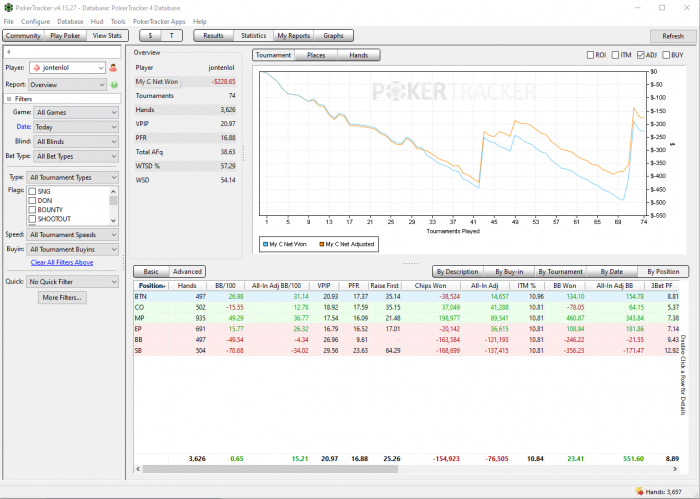The height and width of the screenshot is (499, 700).
Task: Switch to the Results tab
Action: [x=213, y=36]
